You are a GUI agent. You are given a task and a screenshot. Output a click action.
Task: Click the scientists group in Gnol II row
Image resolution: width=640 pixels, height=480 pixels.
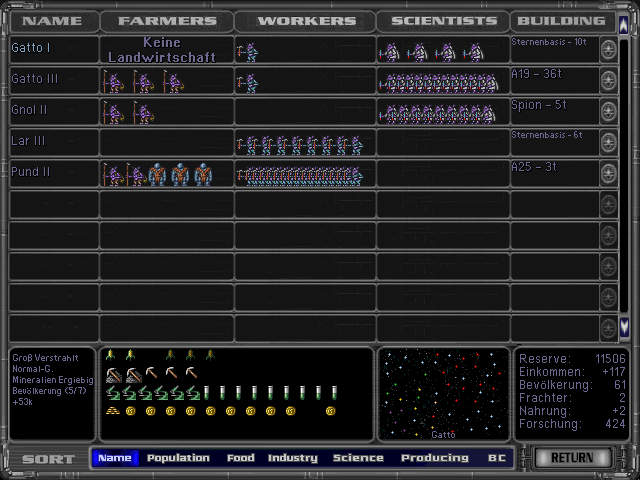[438, 113]
